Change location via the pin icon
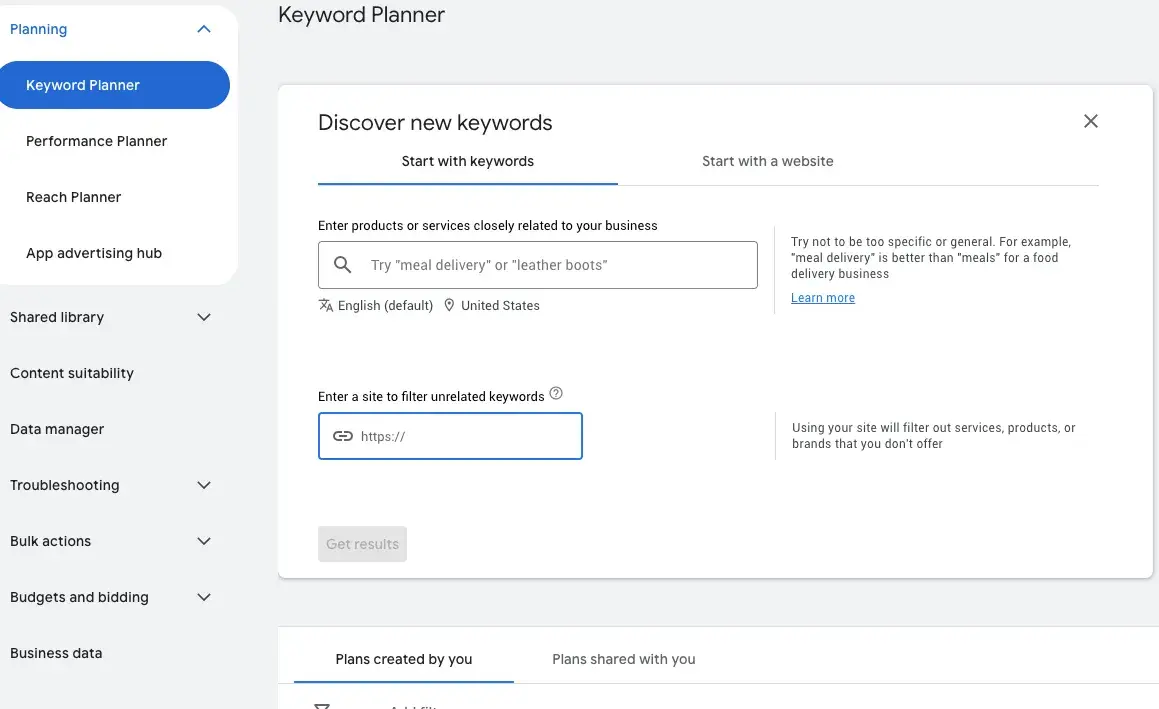 point(449,305)
